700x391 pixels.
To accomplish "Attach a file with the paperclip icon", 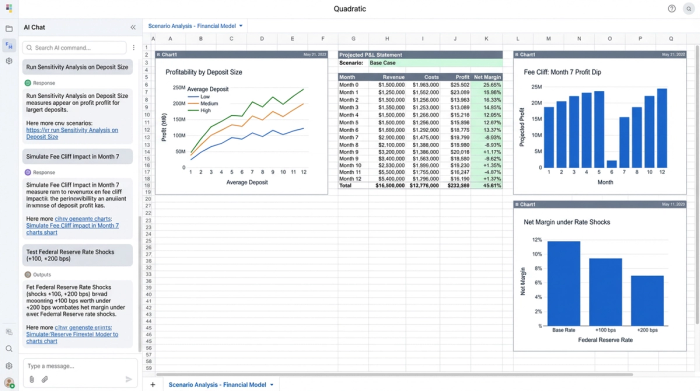I will 45,379.
